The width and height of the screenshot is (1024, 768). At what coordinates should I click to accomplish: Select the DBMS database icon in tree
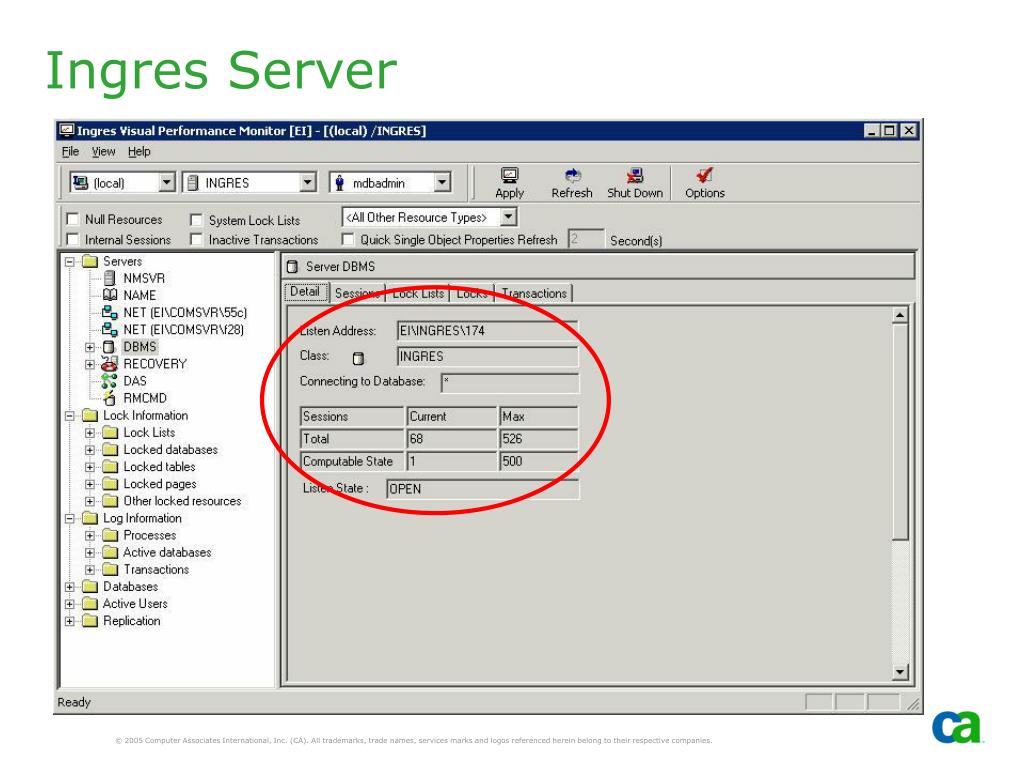109,347
